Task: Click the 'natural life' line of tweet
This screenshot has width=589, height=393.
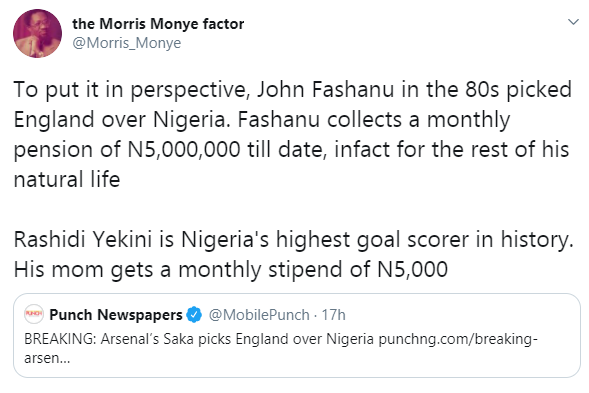Action: pos(67,179)
